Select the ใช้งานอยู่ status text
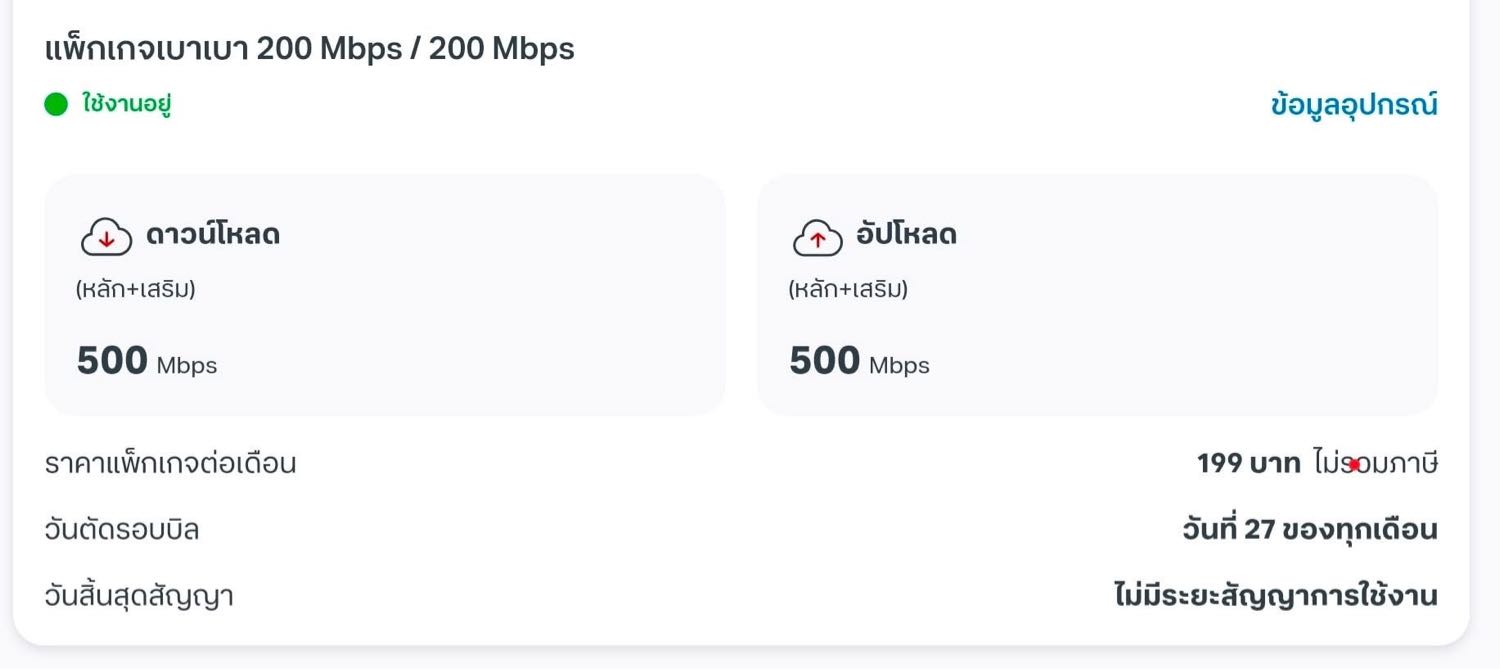 coord(127,104)
